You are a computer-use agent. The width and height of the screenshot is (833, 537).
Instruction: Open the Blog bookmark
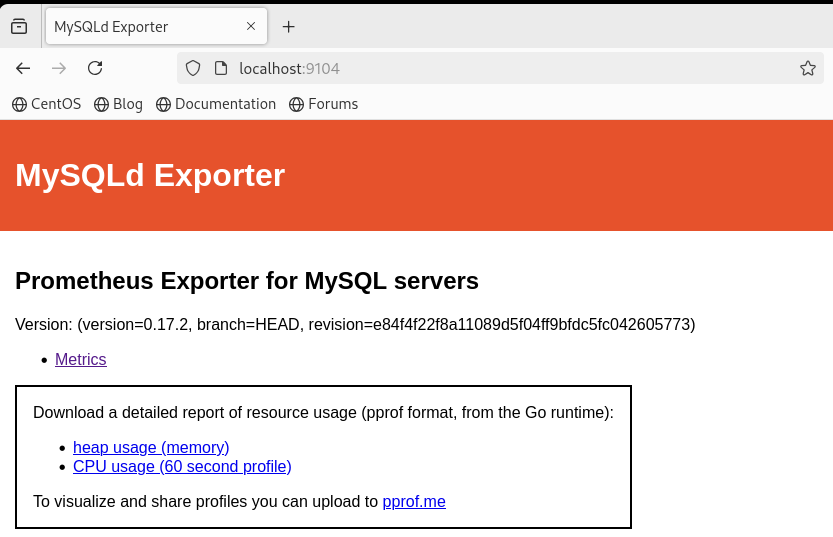[x=118, y=104]
